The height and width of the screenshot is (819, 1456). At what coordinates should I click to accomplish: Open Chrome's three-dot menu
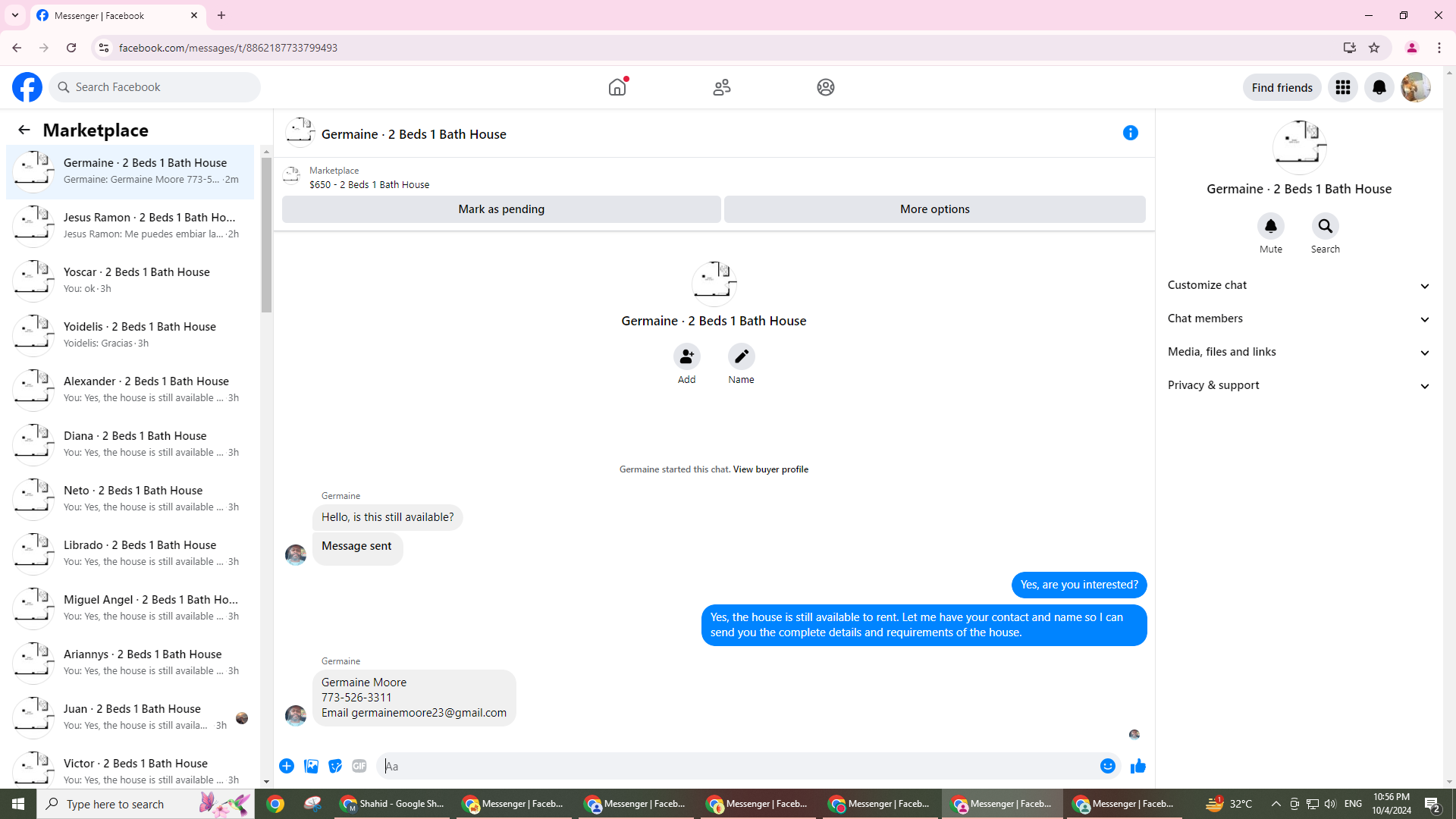pos(1439,48)
